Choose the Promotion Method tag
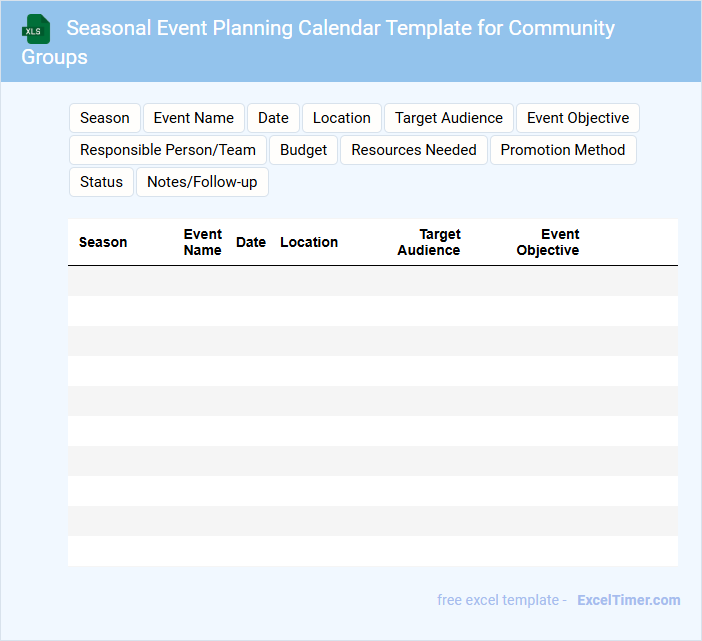 [563, 150]
